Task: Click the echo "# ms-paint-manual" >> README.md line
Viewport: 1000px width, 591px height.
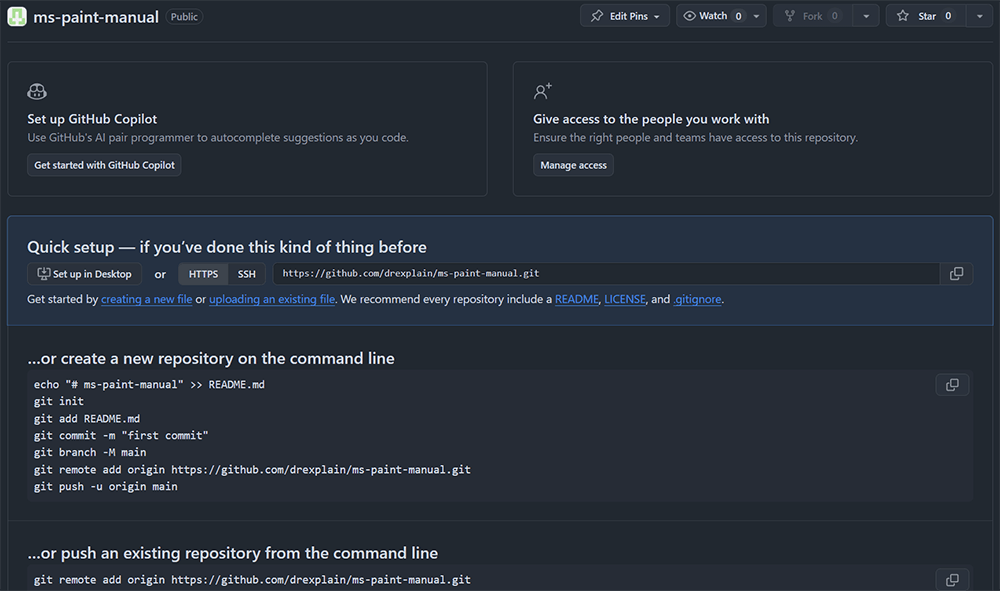Action: pyautogui.click(x=149, y=384)
